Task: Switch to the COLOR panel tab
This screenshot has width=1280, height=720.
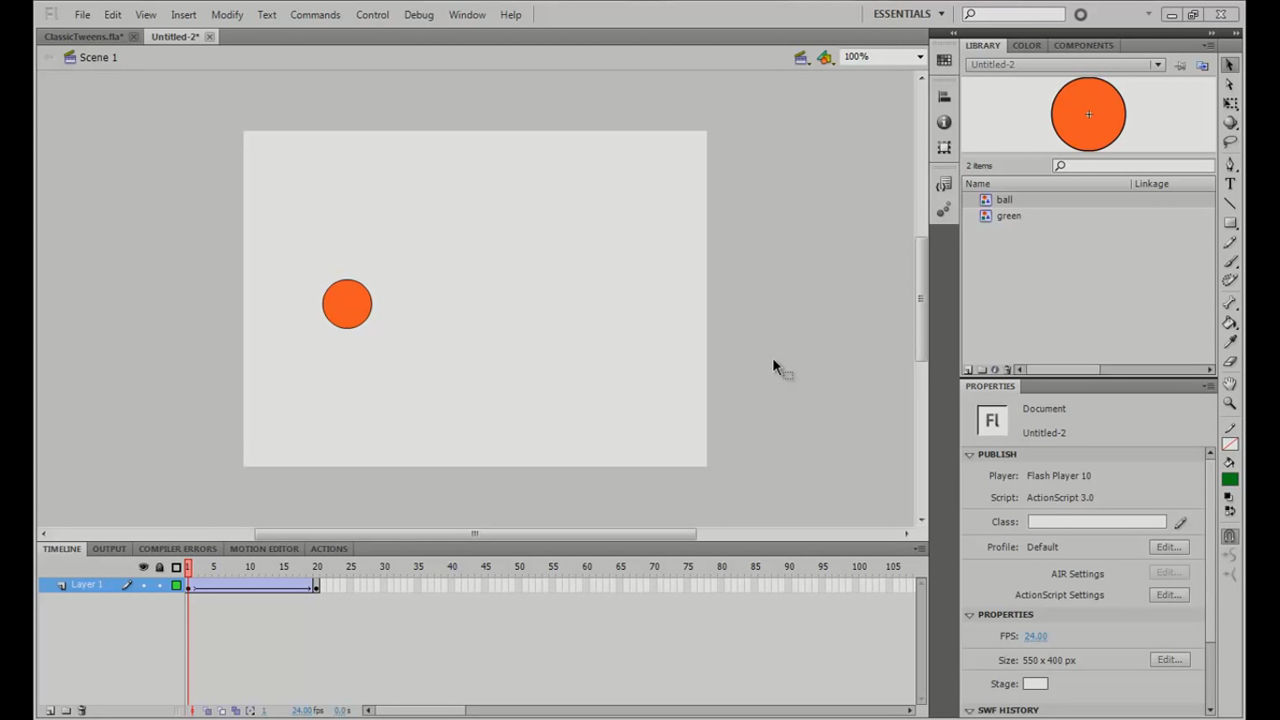Action: (1026, 45)
